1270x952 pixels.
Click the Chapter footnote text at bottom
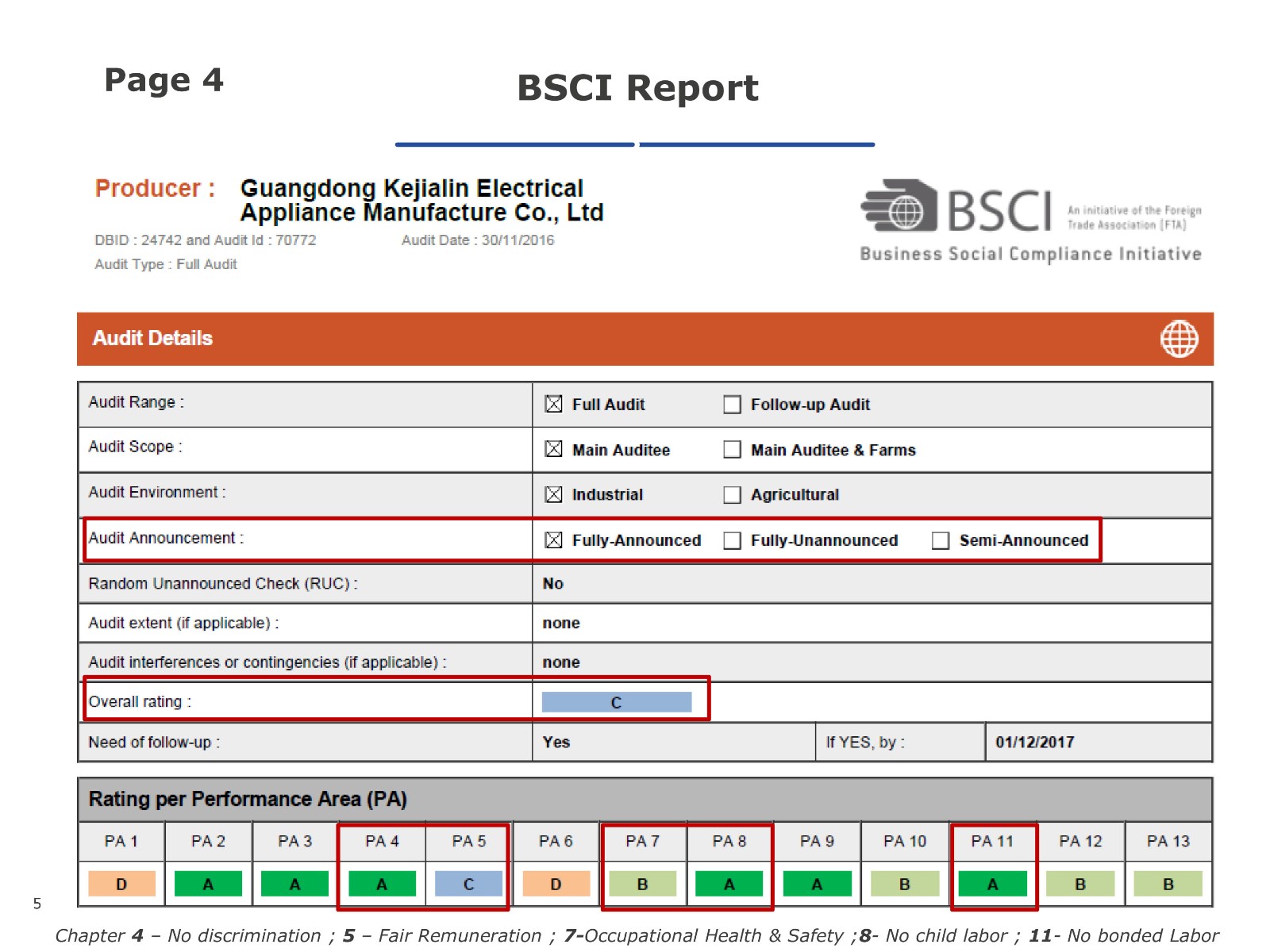(x=637, y=936)
